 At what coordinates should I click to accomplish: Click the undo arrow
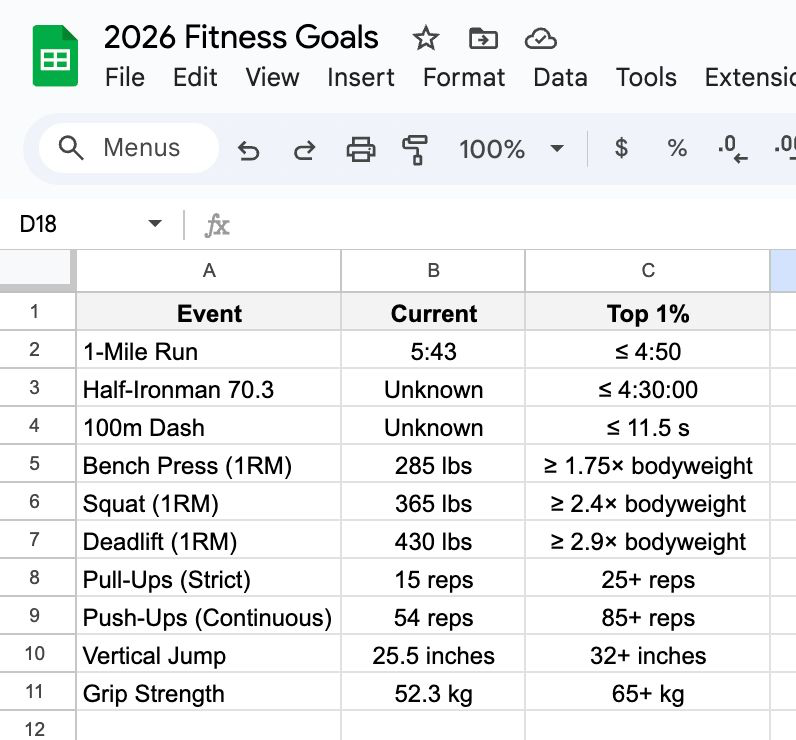248,150
